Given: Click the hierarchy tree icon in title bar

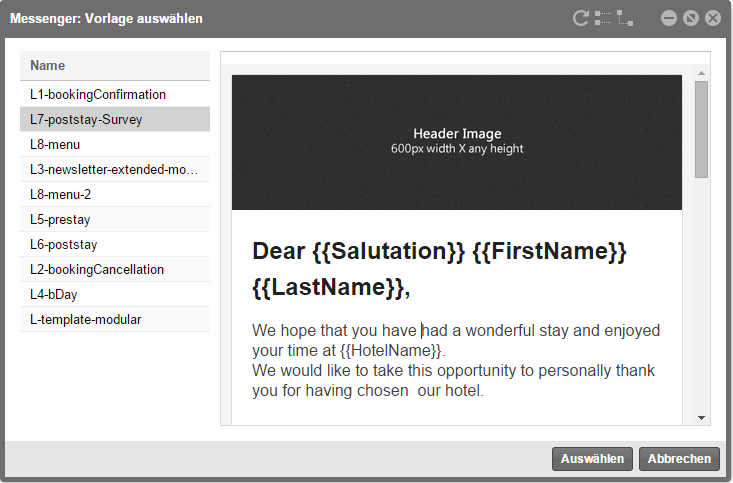Looking at the screenshot, I should (625, 18).
